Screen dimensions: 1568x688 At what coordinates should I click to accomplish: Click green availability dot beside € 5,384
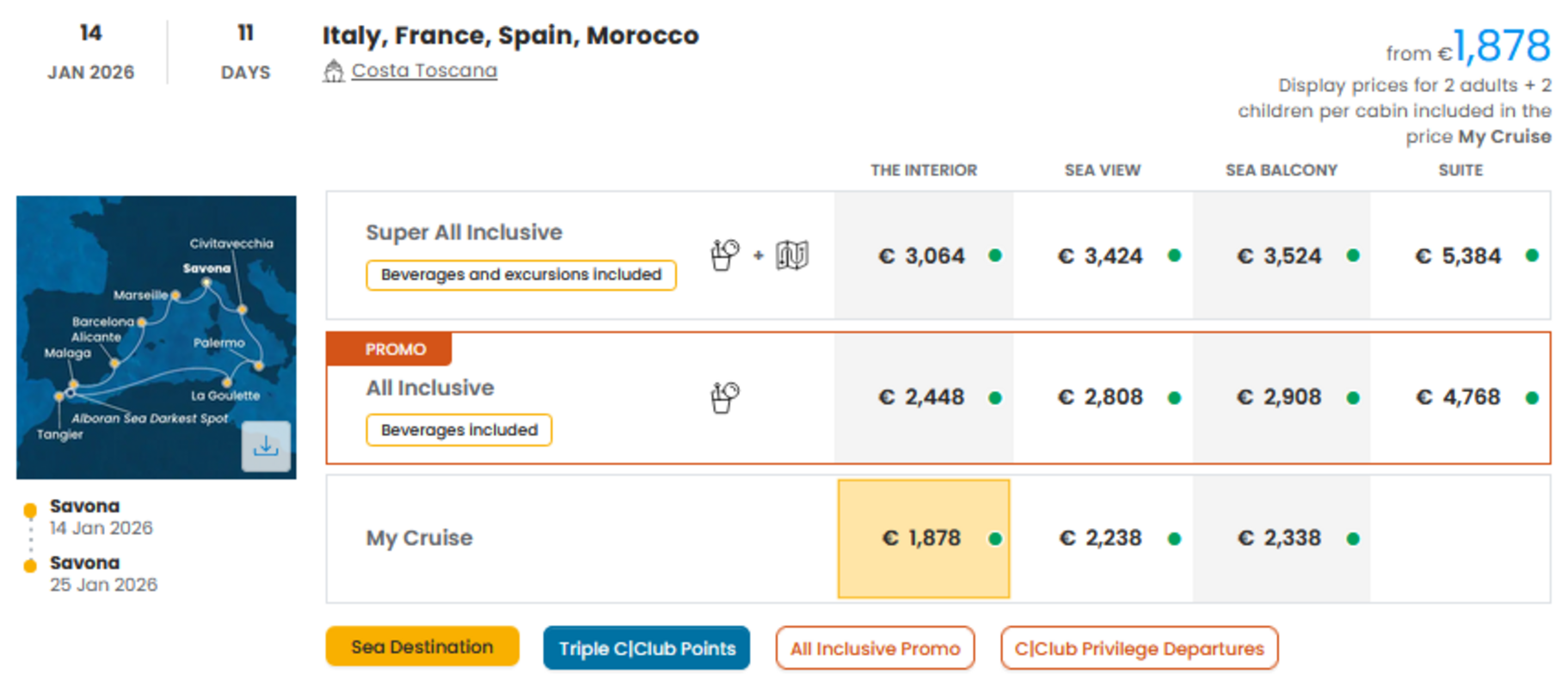(1532, 255)
